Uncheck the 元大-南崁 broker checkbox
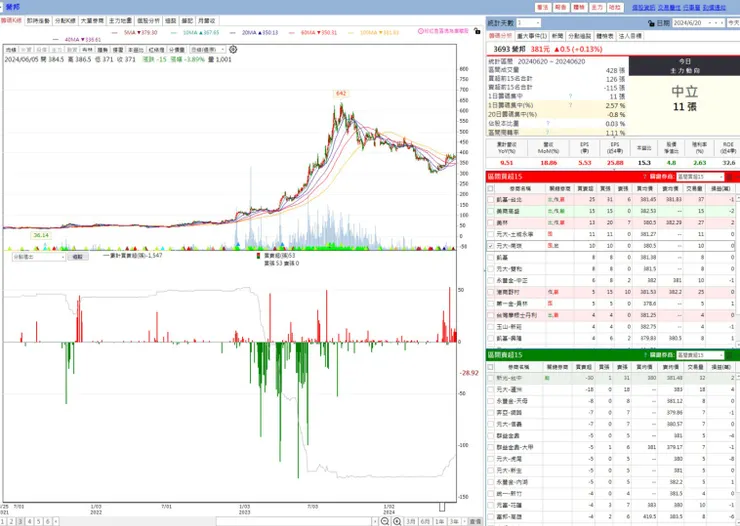The image size is (740, 526). point(491,246)
